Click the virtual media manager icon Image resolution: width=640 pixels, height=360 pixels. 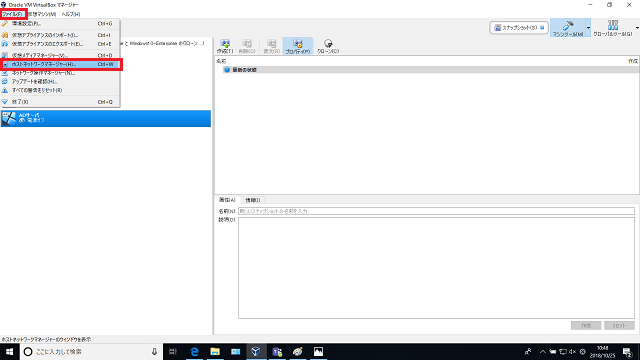[5, 55]
